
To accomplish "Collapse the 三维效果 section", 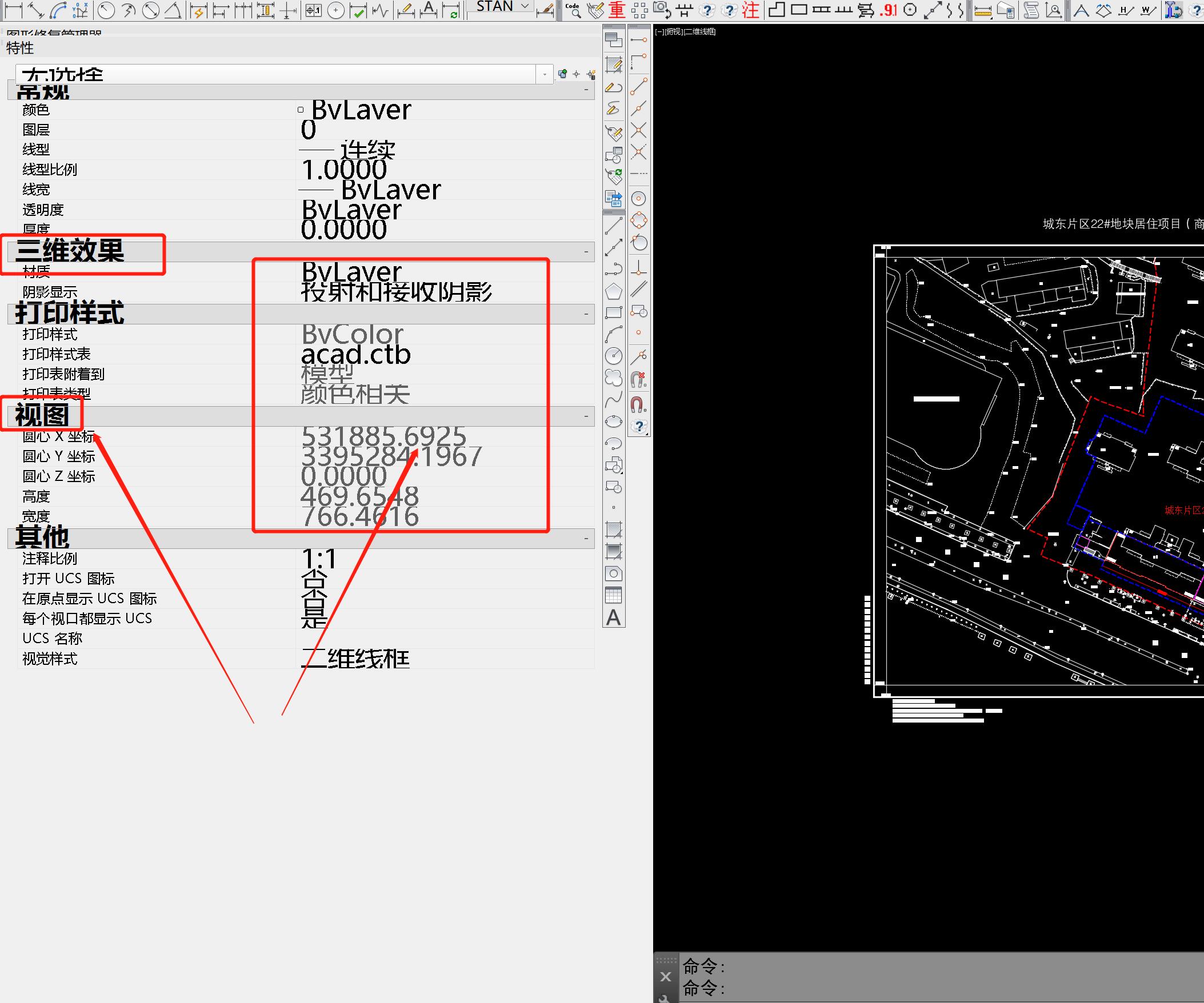I will (x=586, y=252).
